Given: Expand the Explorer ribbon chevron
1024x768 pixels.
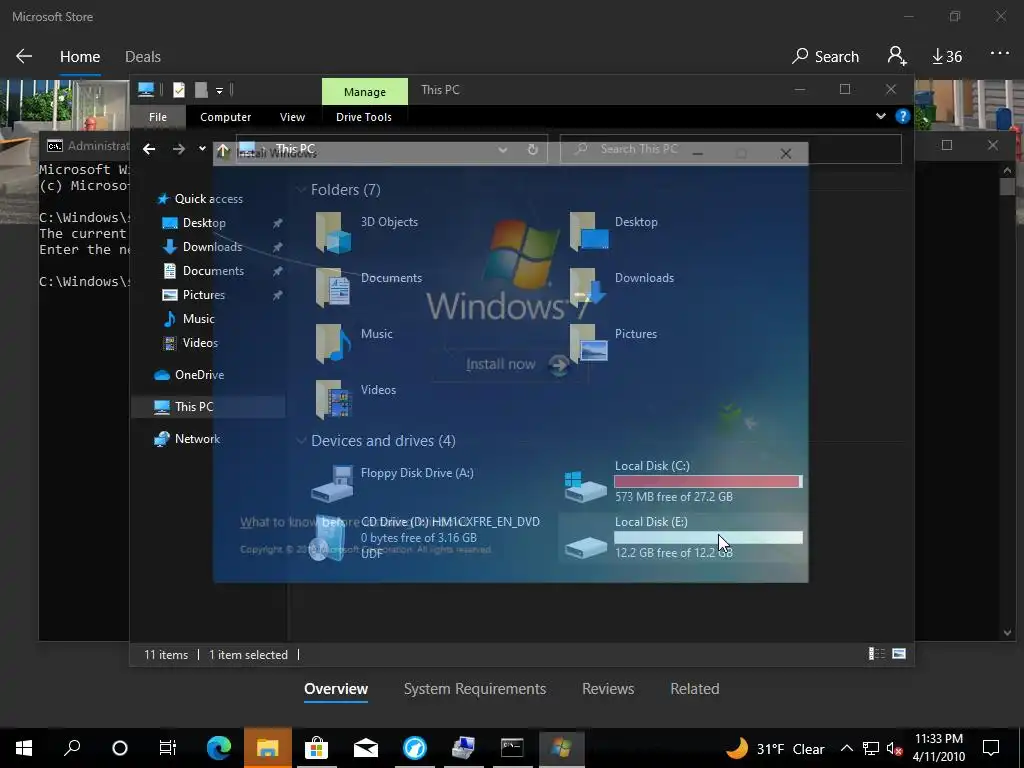Looking at the screenshot, I should 881,116.
